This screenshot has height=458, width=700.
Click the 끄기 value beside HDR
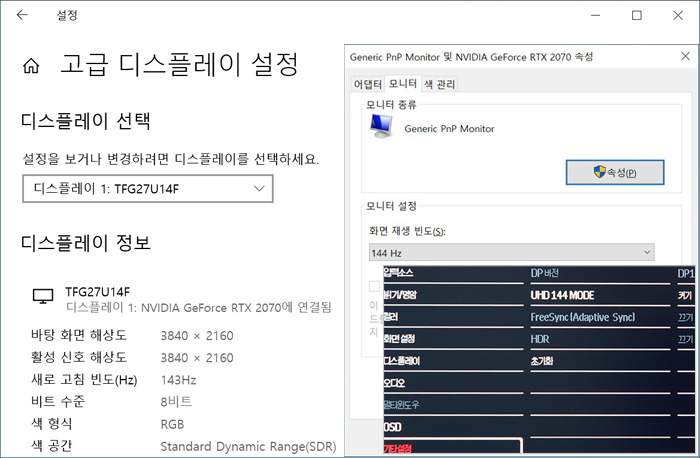685,339
